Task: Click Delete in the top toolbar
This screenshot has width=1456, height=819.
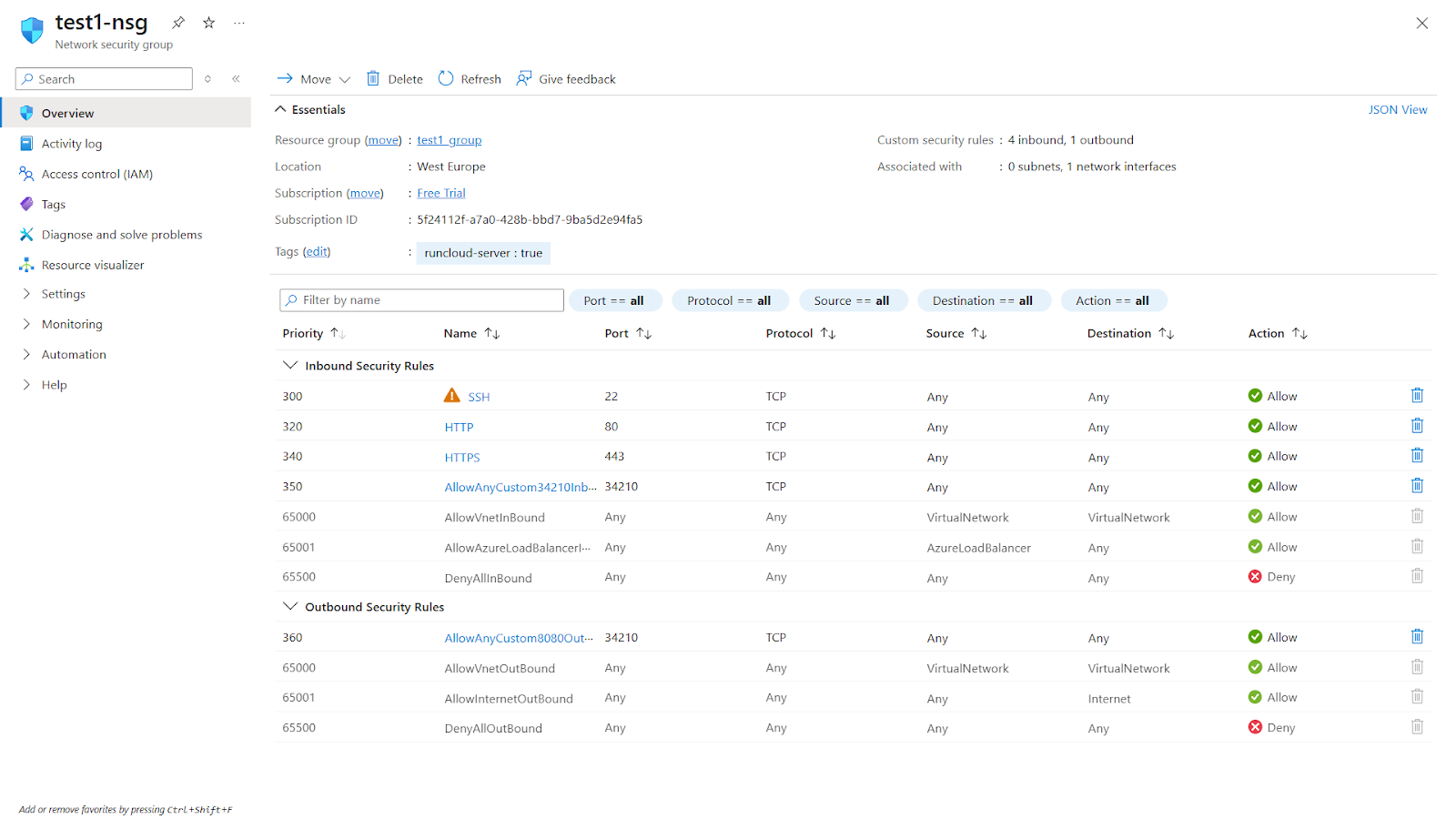Action: pyautogui.click(x=395, y=79)
